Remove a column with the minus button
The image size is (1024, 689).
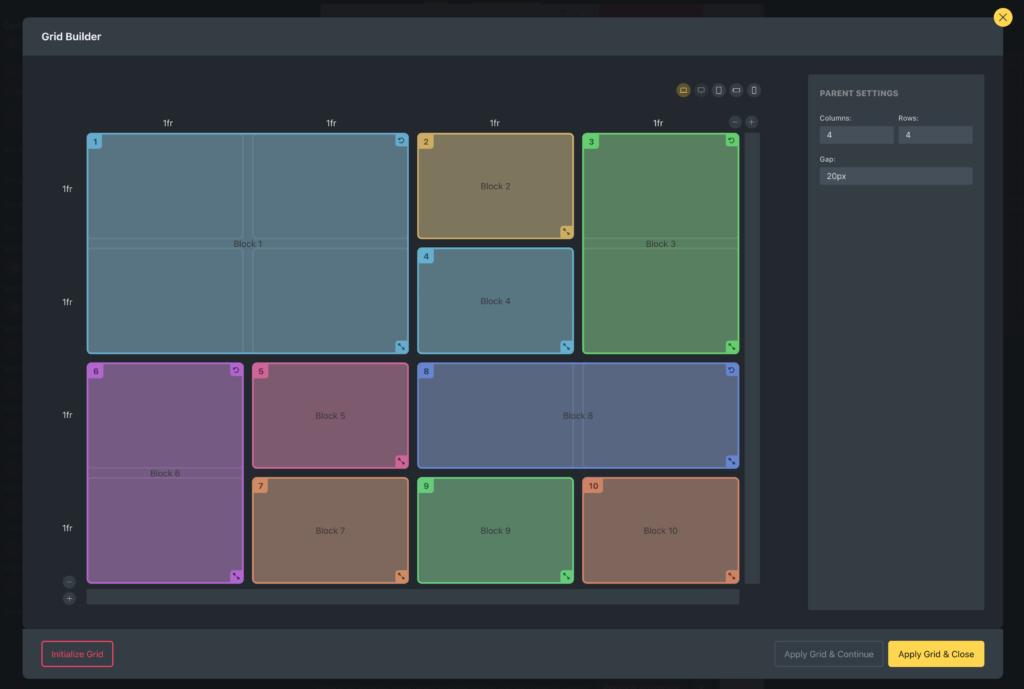735,122
